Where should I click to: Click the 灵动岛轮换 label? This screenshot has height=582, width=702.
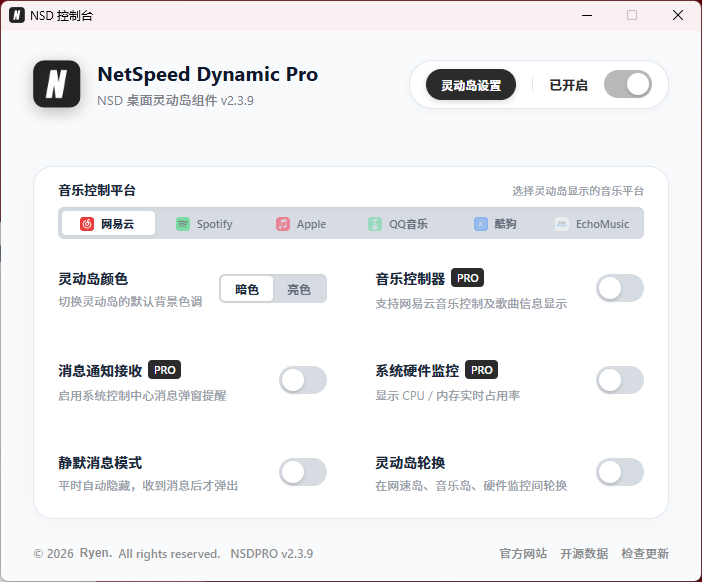point(410,462)
